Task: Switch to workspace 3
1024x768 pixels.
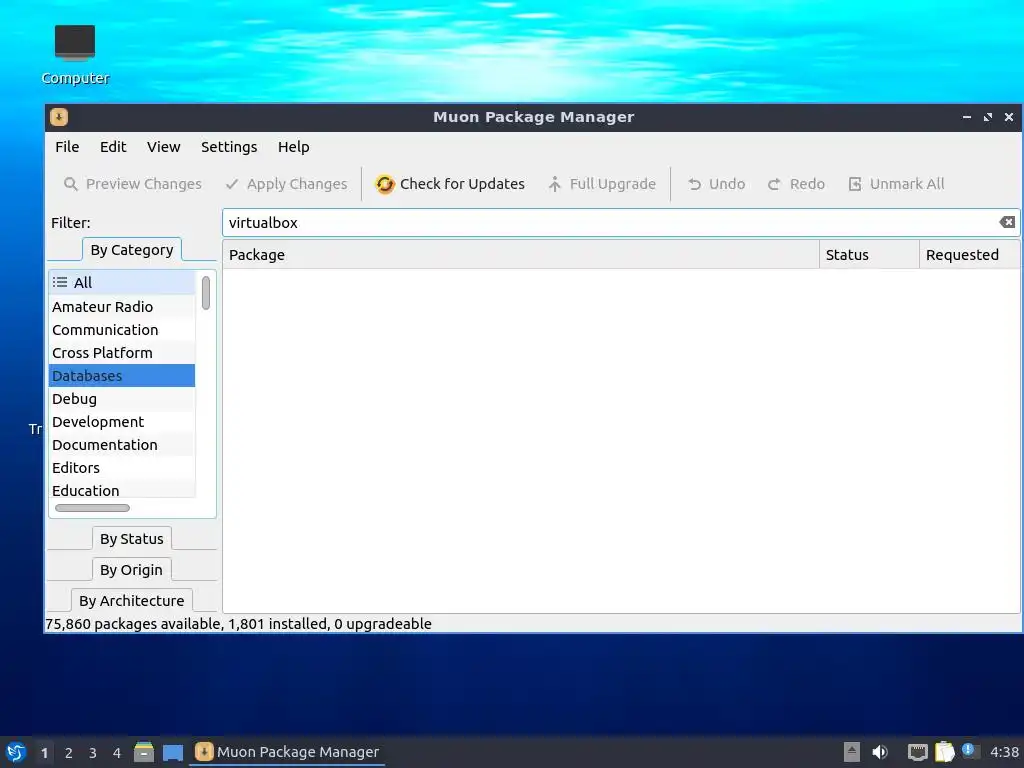Action: [x=93, y=753]
